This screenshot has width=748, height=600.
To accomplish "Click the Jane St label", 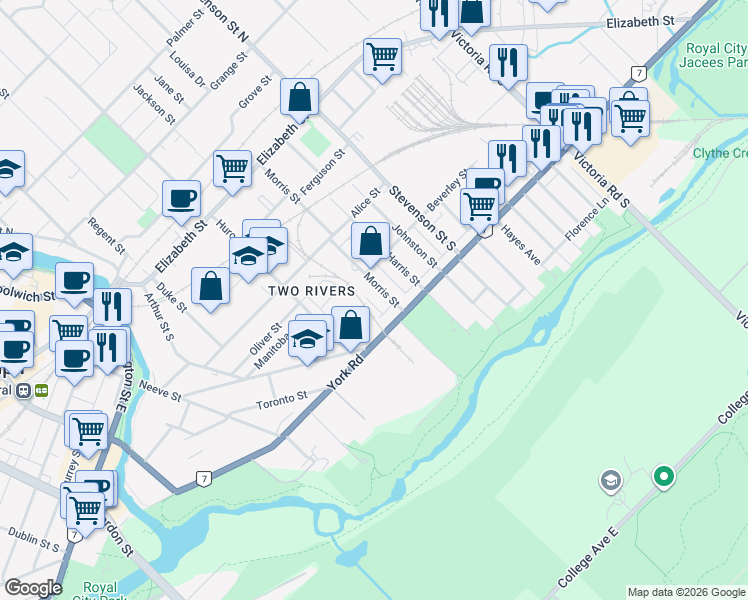I will pos(169,89).
